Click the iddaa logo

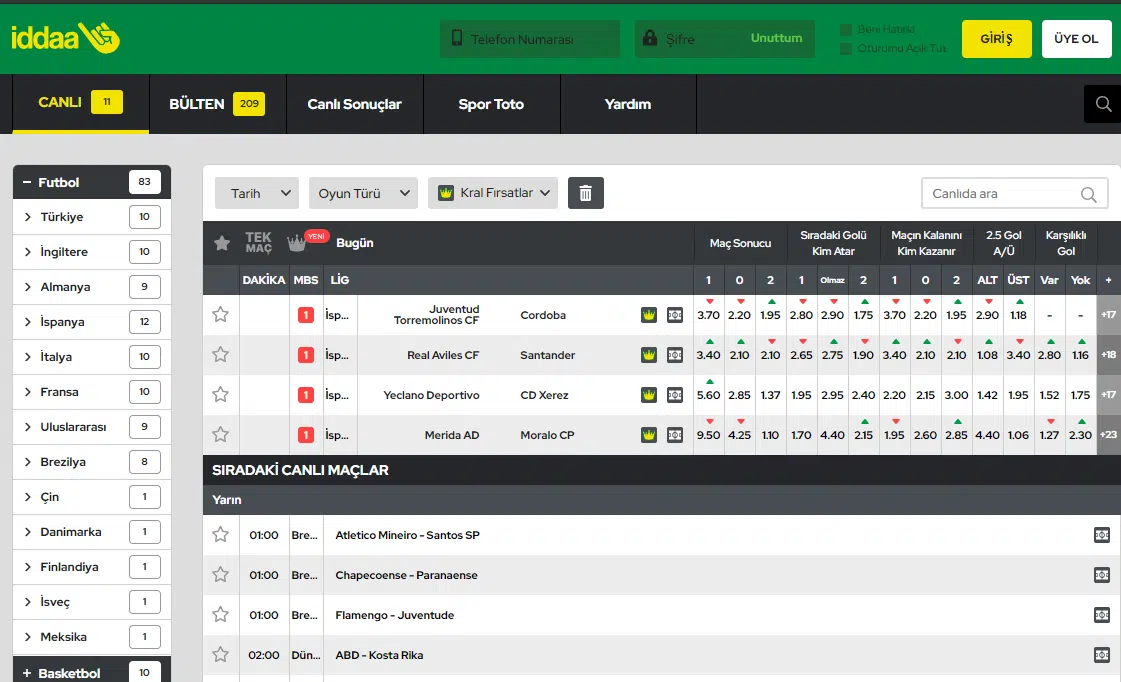65,38
